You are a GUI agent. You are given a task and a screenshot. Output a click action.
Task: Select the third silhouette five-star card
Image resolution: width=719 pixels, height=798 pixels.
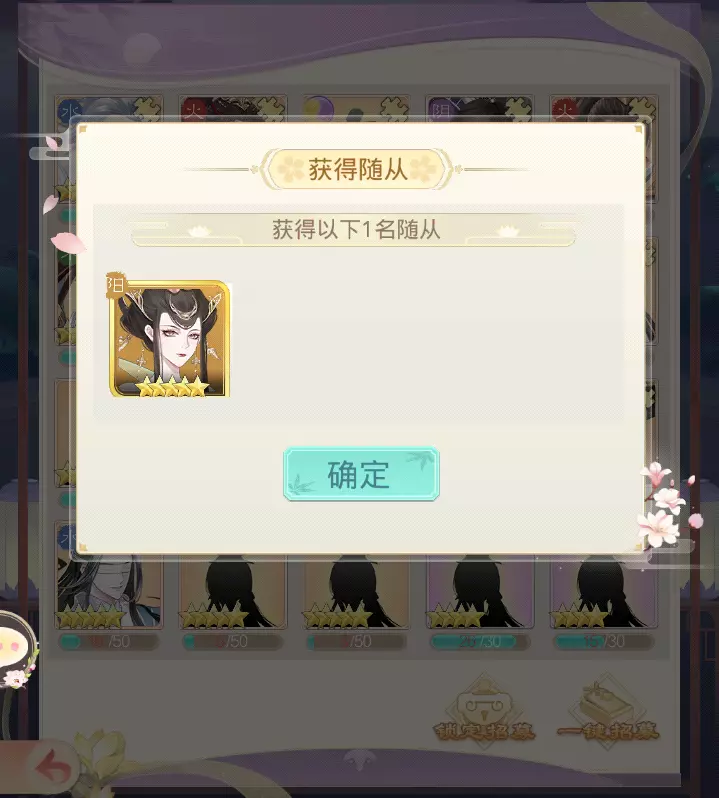point(357,591)
